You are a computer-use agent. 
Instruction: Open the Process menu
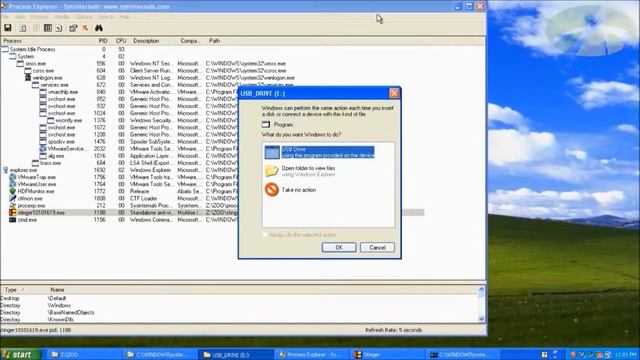(39, 17)
